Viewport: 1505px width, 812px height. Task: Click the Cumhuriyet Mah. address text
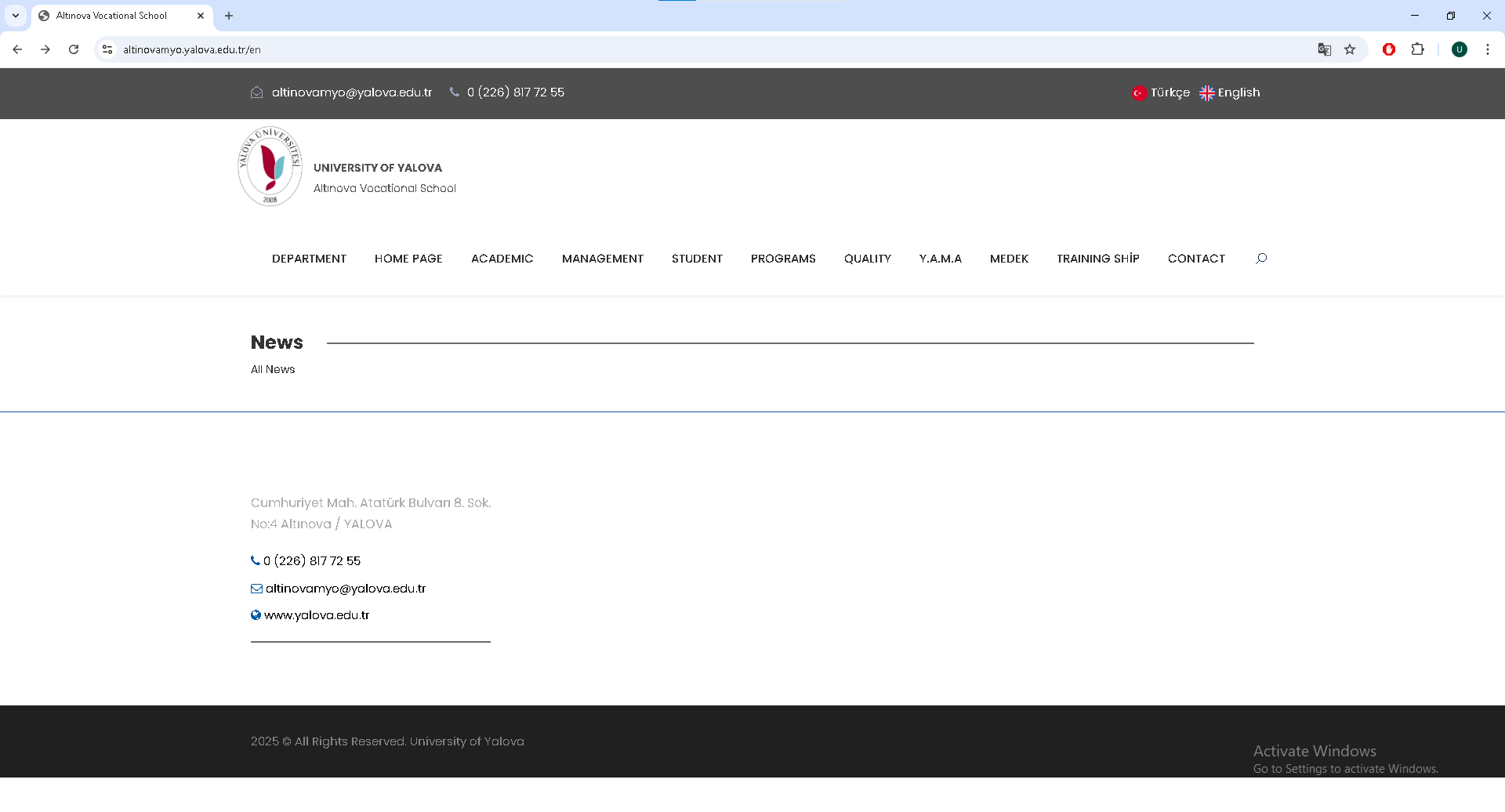371,513
